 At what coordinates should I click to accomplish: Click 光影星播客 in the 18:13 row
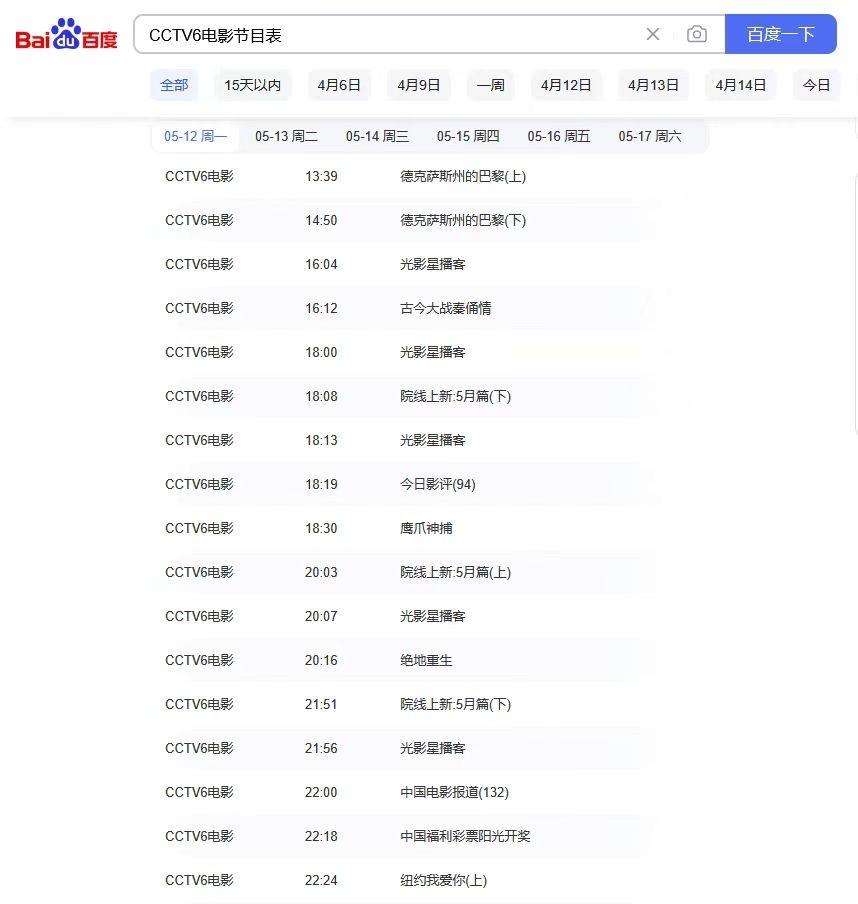click(432, 440)
